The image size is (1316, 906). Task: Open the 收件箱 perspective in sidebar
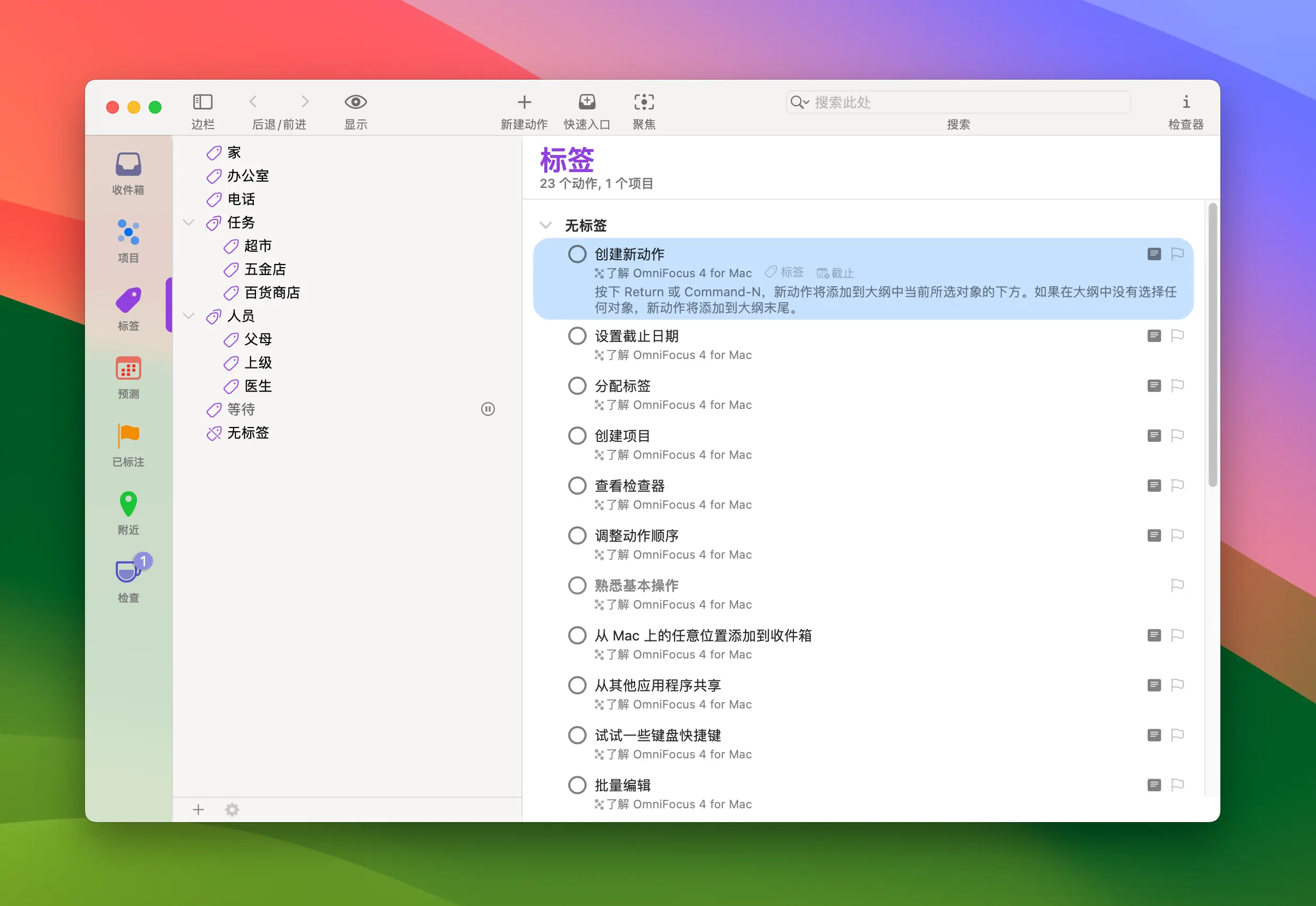click(127, 170)
